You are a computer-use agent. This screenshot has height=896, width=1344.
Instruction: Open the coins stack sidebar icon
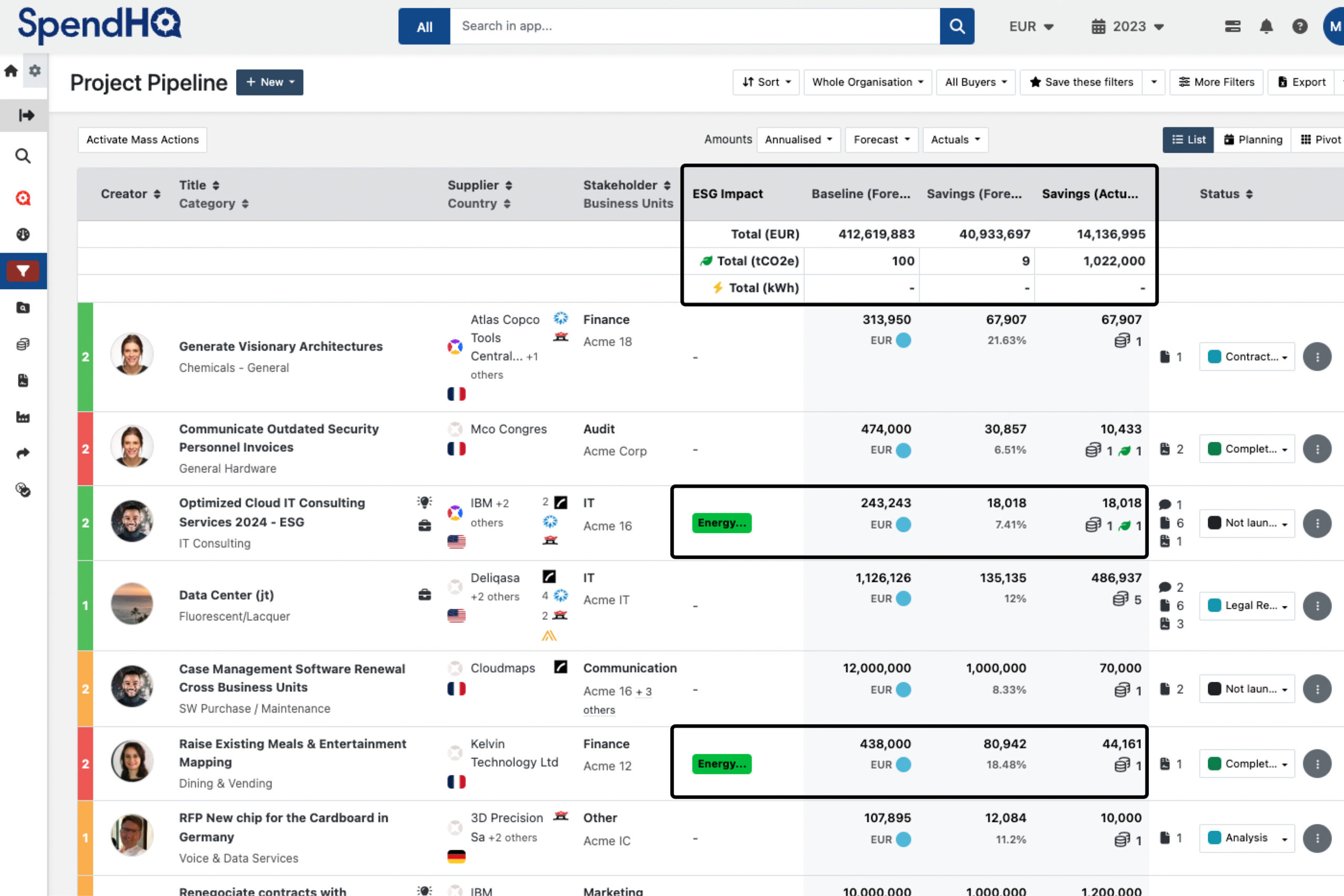click(x=23, y=344)
